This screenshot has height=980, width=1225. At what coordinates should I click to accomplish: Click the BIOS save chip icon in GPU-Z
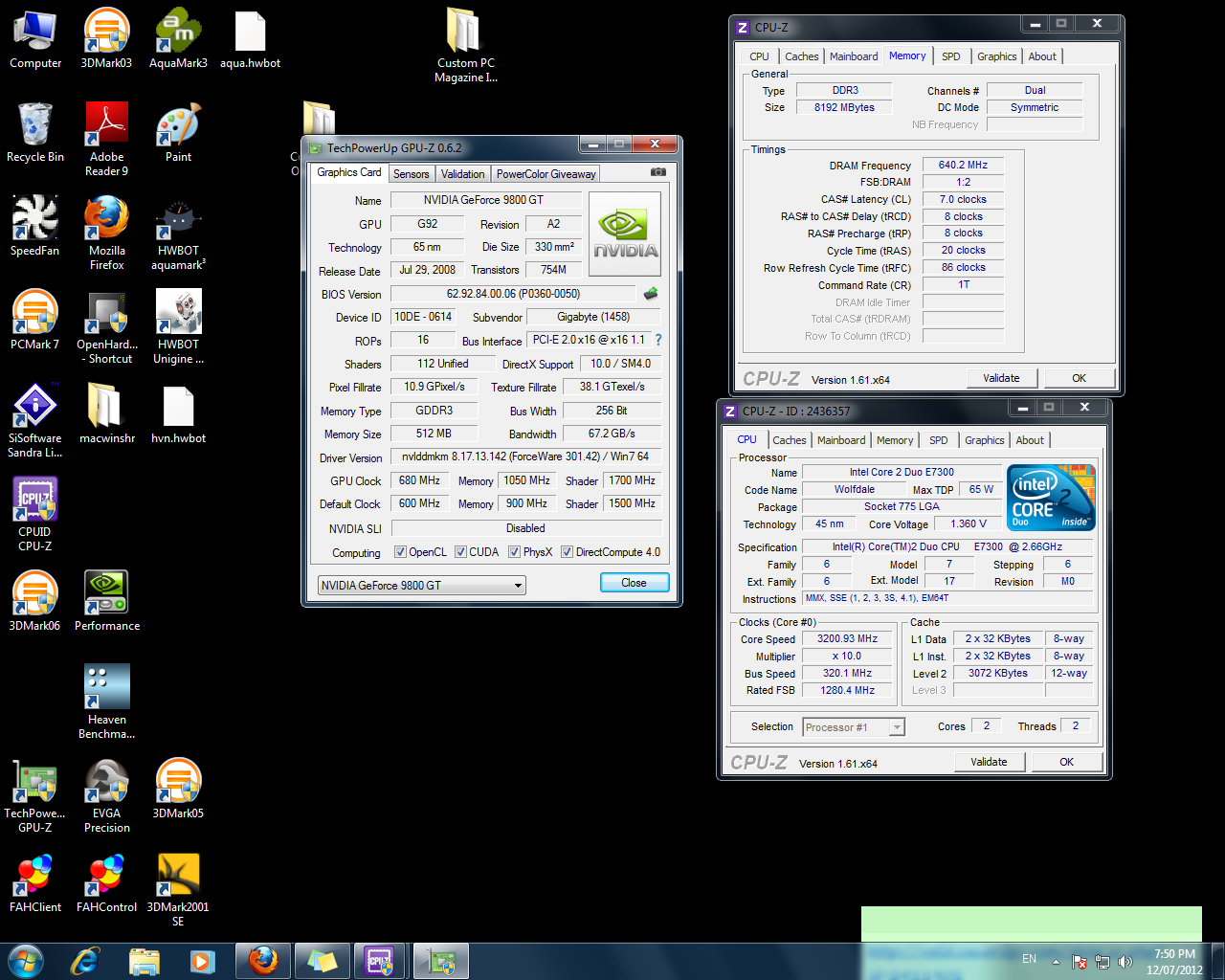pos(651,293)
